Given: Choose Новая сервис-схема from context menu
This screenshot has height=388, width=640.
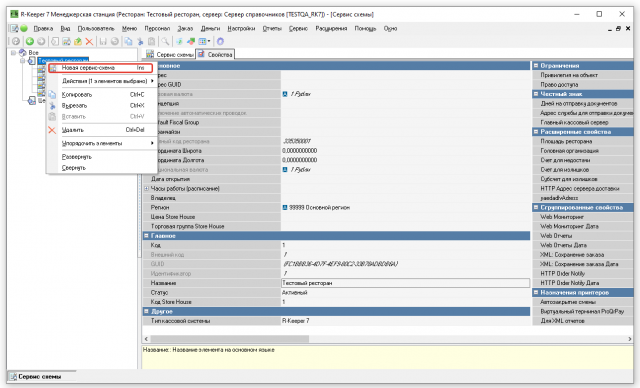Looking at the screenshot, I should coord(100,68).
